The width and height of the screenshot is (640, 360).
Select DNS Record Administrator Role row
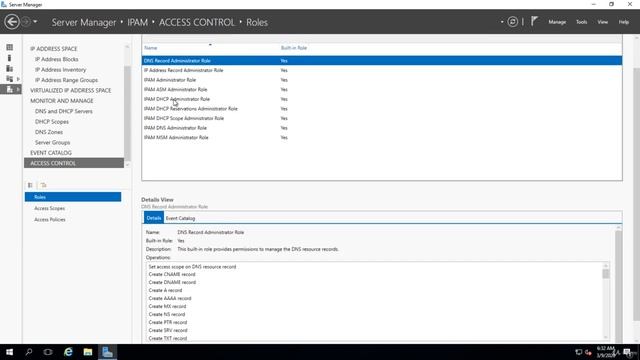(x=382, y=61)
